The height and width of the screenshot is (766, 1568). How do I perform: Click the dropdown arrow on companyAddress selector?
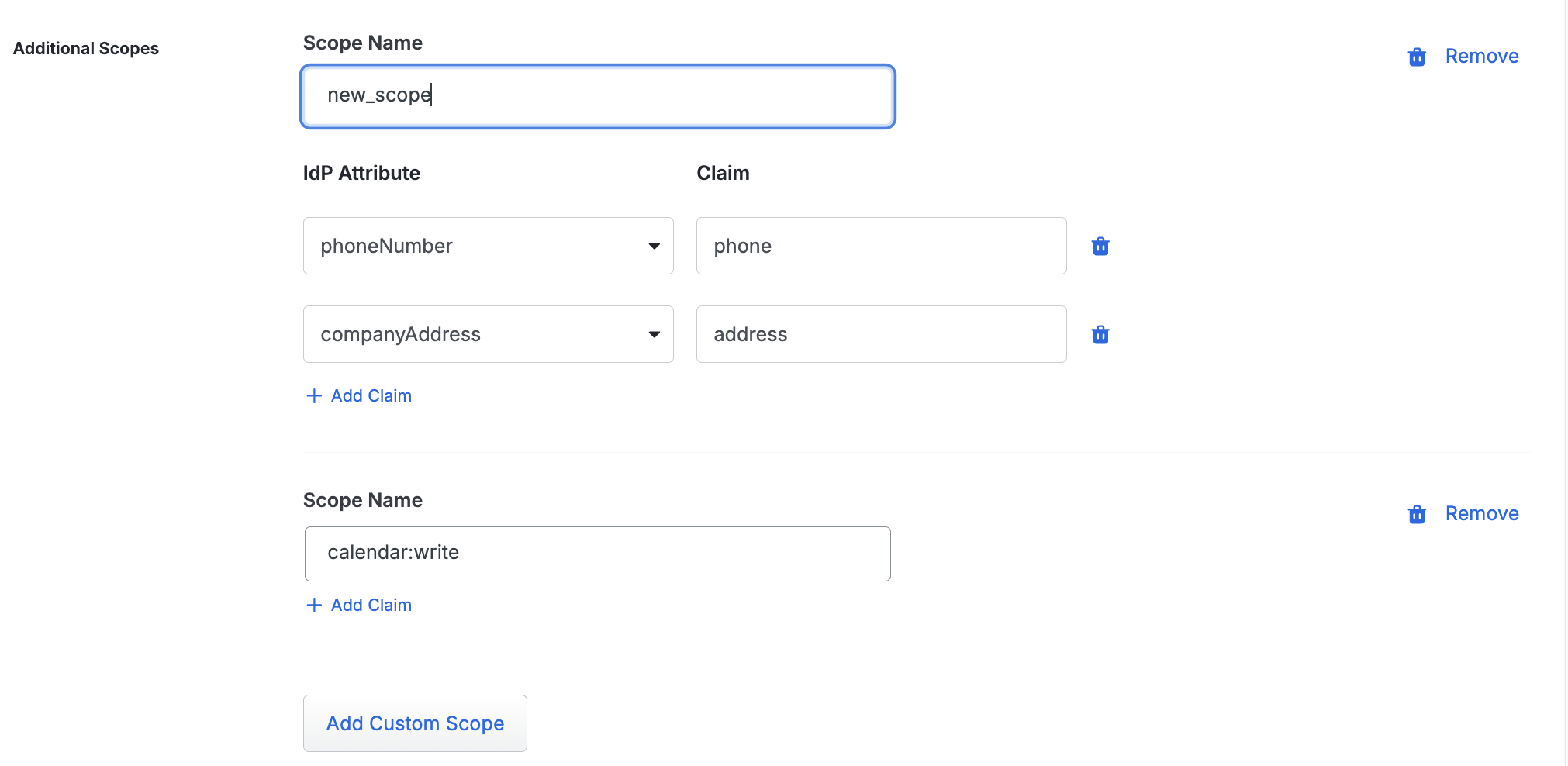tap(655, 334)
